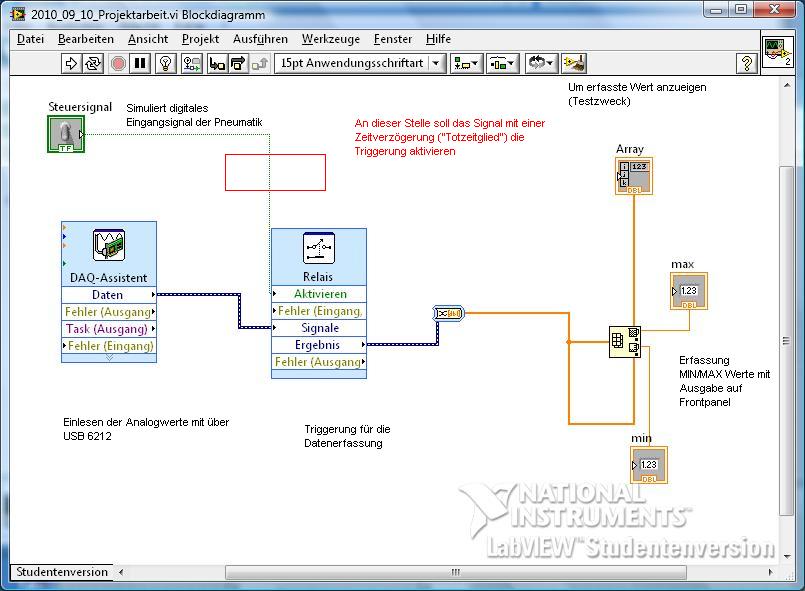Click the scroll left arrow
Screen dimensions: 805x591
pyautogui.click(x=121, y=572)
